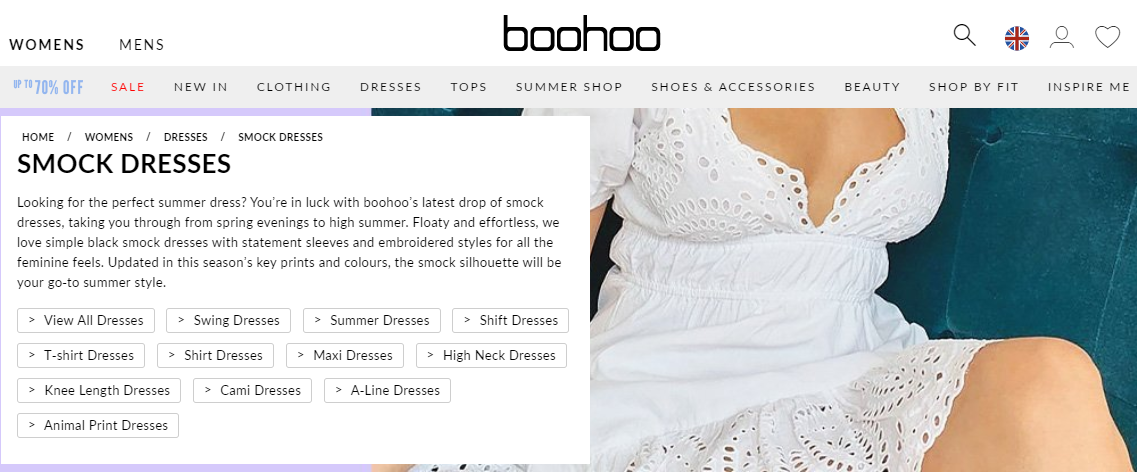The image size is (1137, 472).
Task: Select the View All Dresses button
Action: click(86, 320)
